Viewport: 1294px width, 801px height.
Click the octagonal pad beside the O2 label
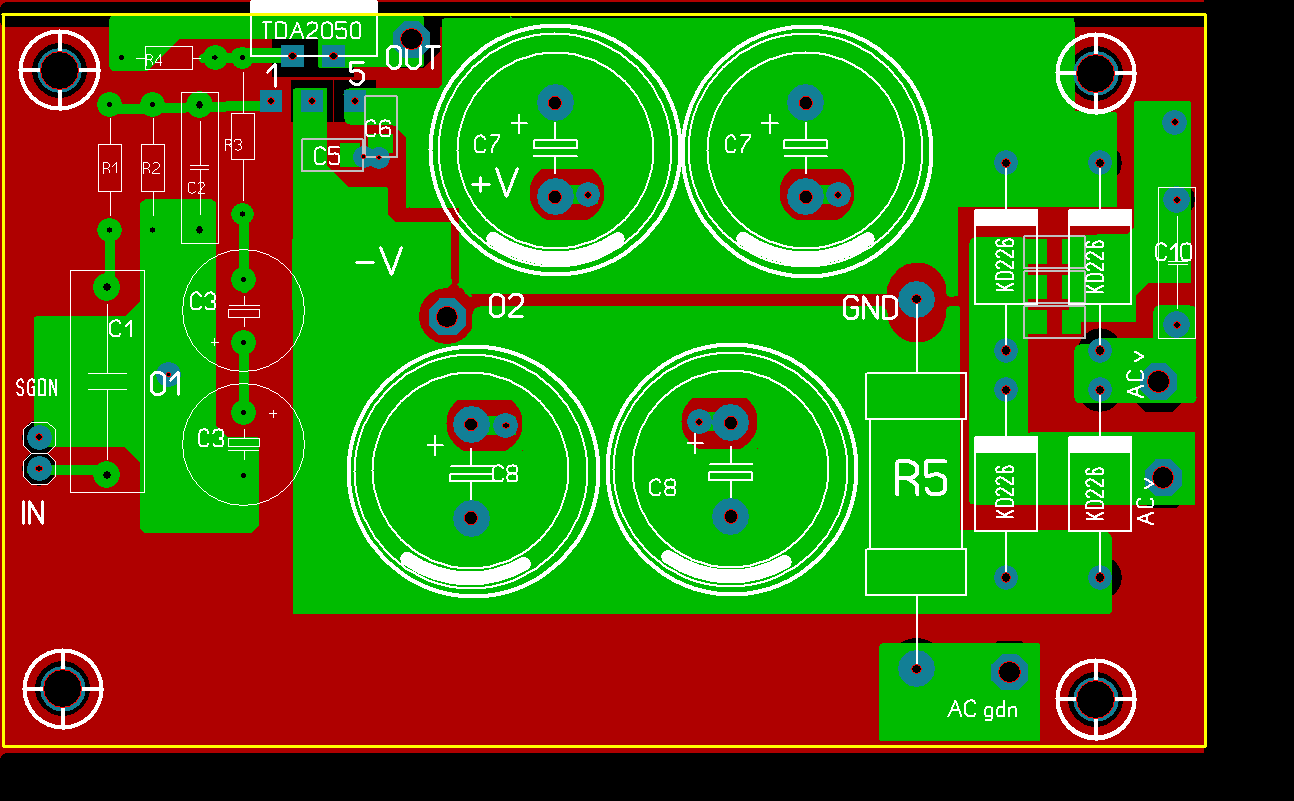click(447, 317)
